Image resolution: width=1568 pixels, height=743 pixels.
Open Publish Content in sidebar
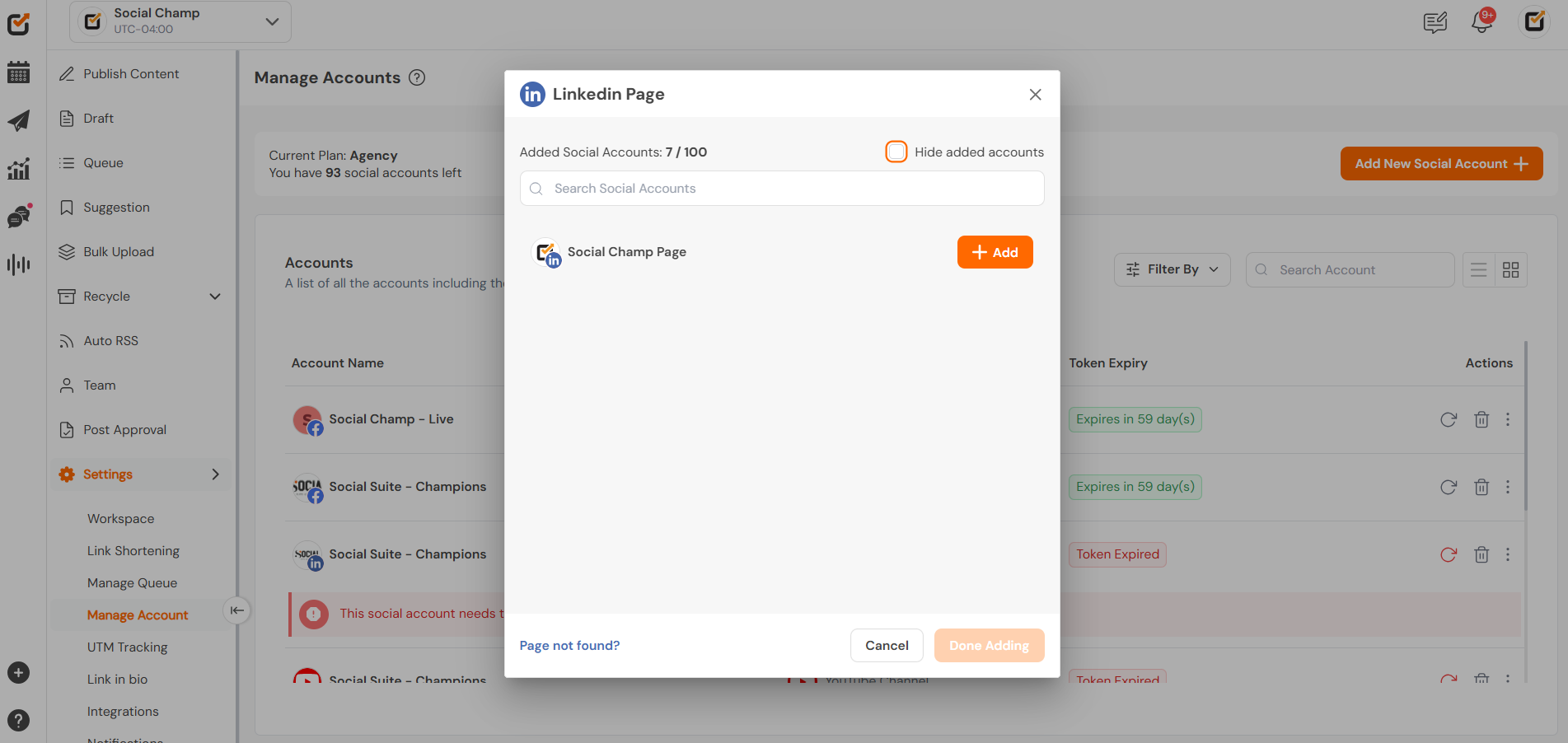click(x=131, y=74)
